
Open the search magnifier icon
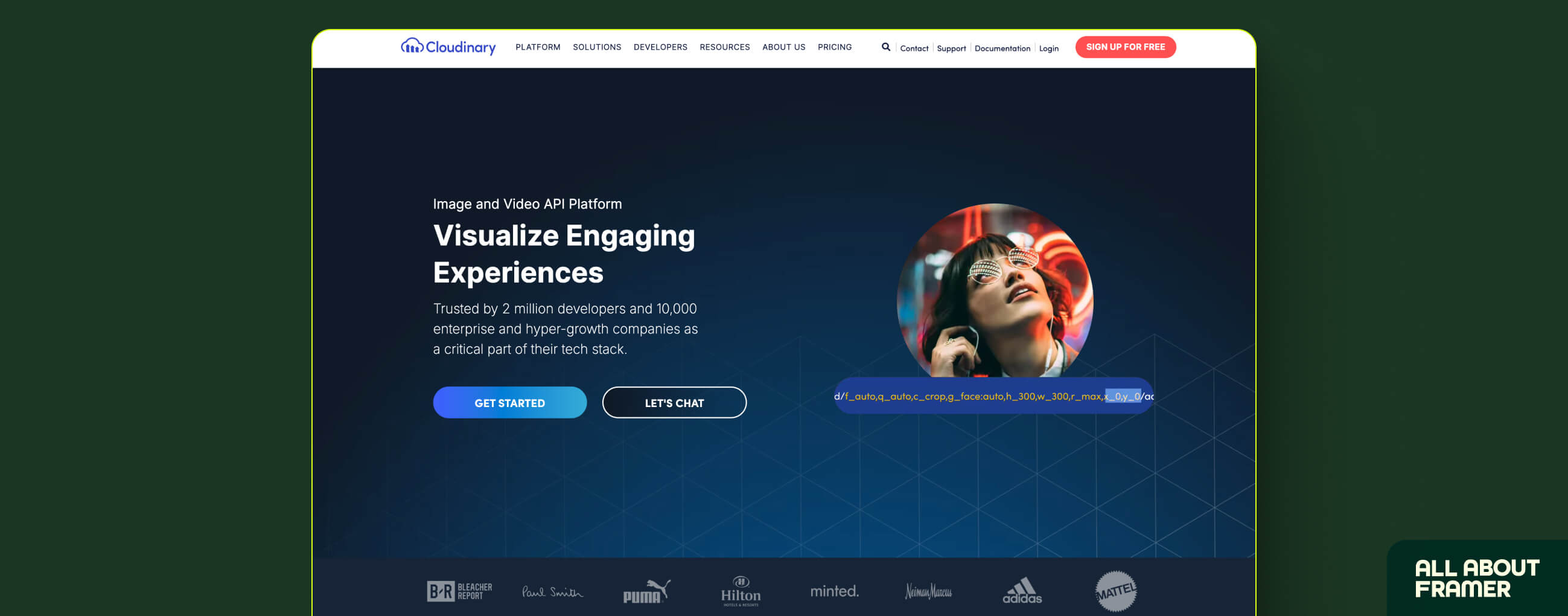pos(885,47)
